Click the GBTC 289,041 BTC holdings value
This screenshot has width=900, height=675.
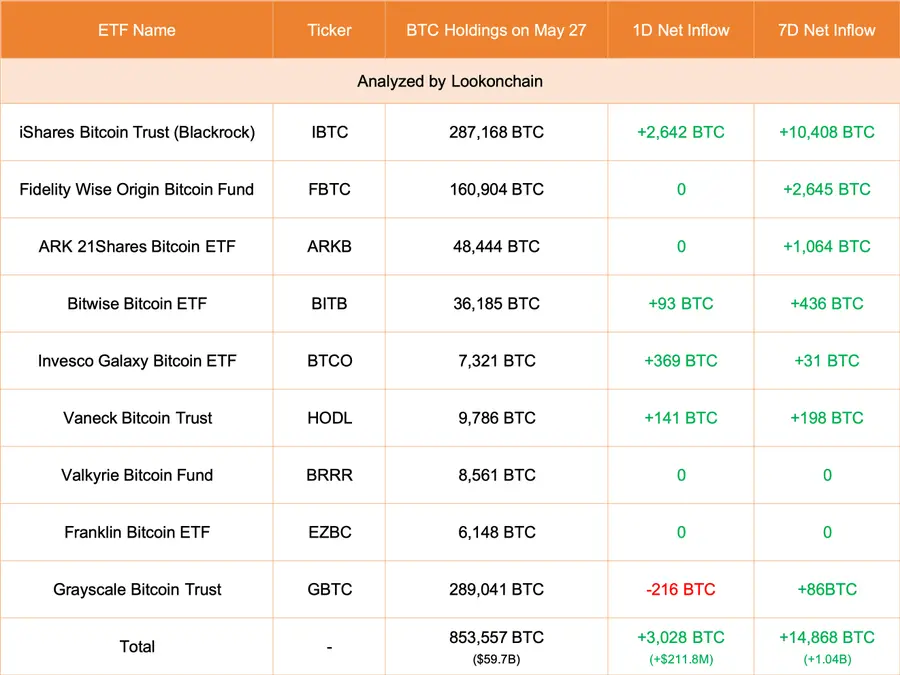(x=496, y=589)
